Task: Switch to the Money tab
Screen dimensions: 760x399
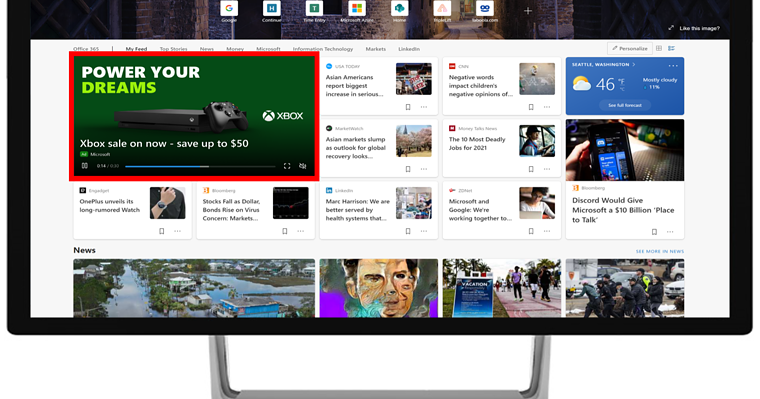Action: click(x=235, y=49)
